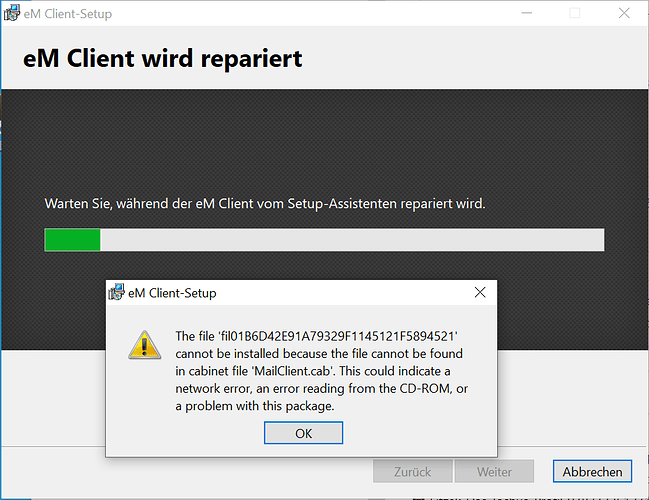Minimize the main setup window

526,13
